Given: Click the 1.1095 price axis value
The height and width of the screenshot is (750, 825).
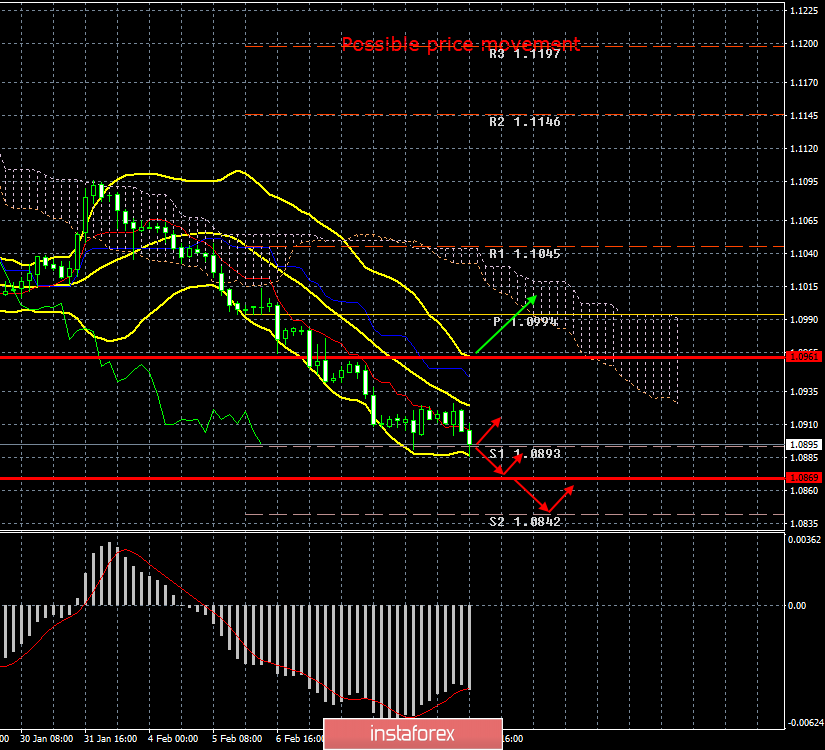Looking at the screenshot, I should [804, 182].
